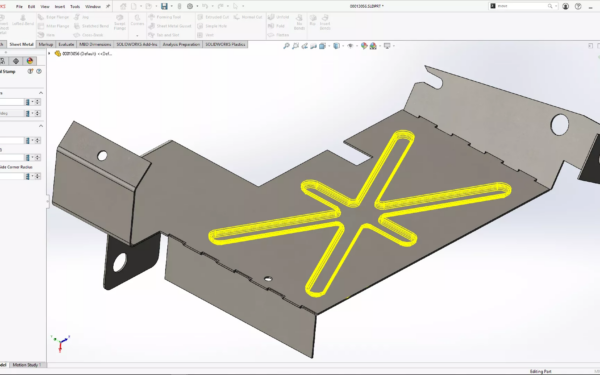Click the Side Corner Radius input field

coord(12,176)
